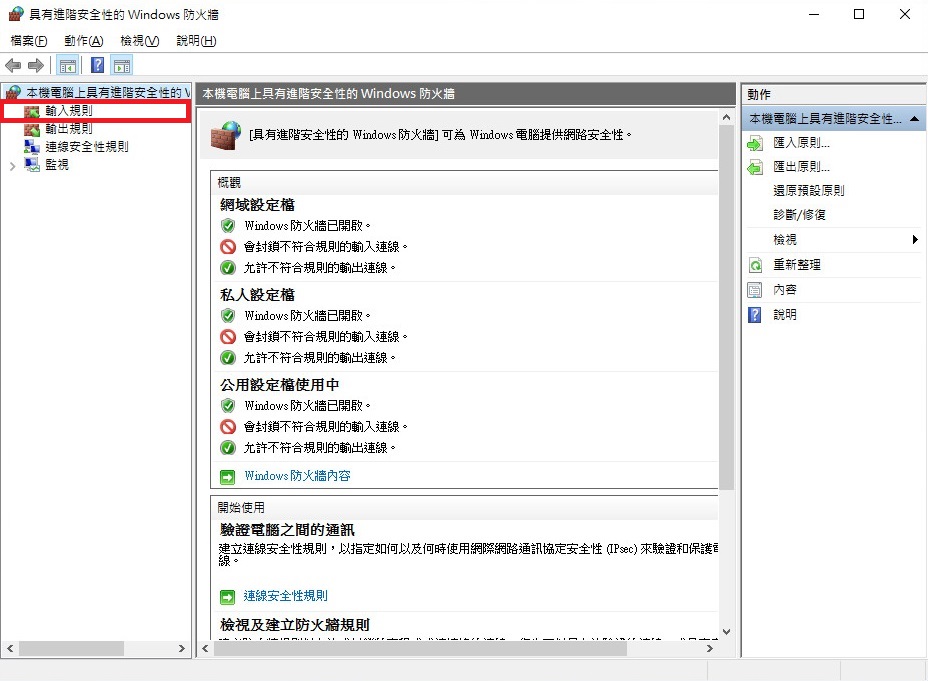Click the 網域設定檔 firewall-on shield icon
Viewport: 928px width, 681px height.
pyautogui.click(x=228, y=225)
